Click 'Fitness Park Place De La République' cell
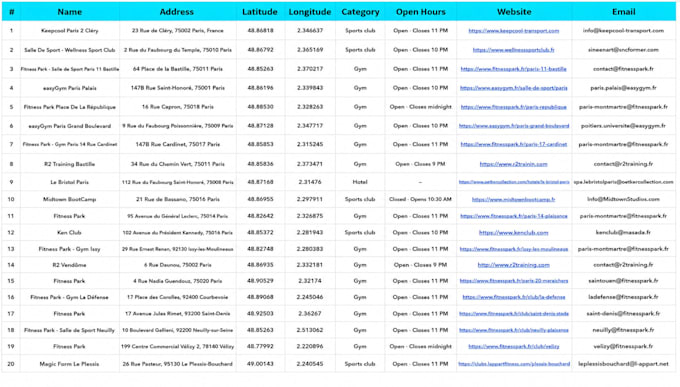The image size is (680, 387). point(69,107)
